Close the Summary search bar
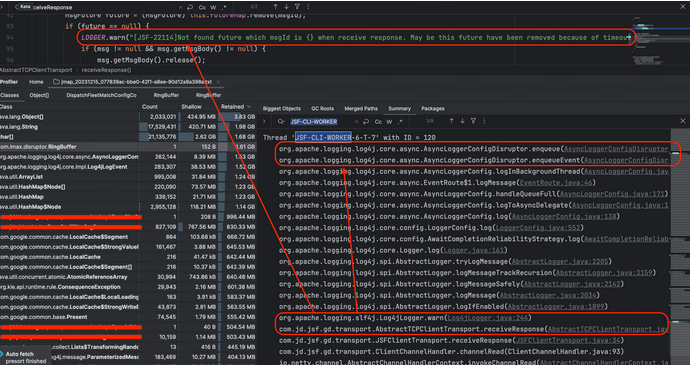Viewport: 690px width, 365px height. click(x=683, y=121)
